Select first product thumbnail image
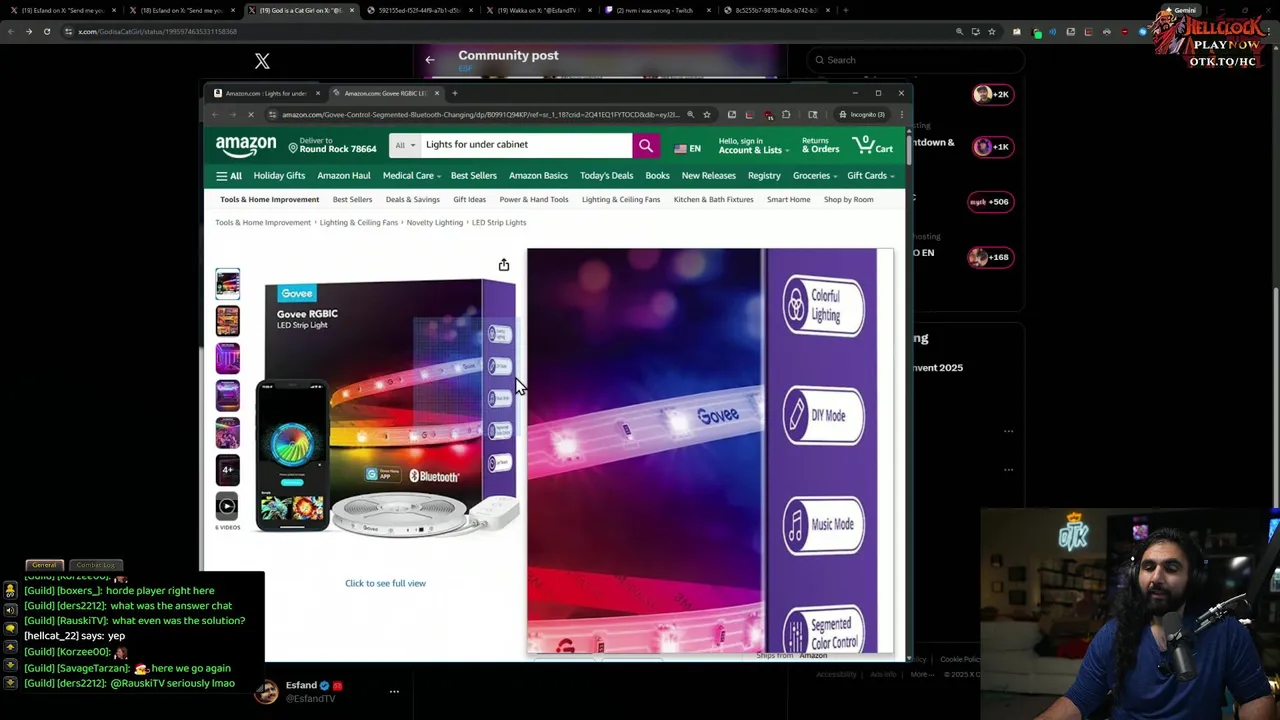This screenshot has height=720, width=1280. (227, 284)
